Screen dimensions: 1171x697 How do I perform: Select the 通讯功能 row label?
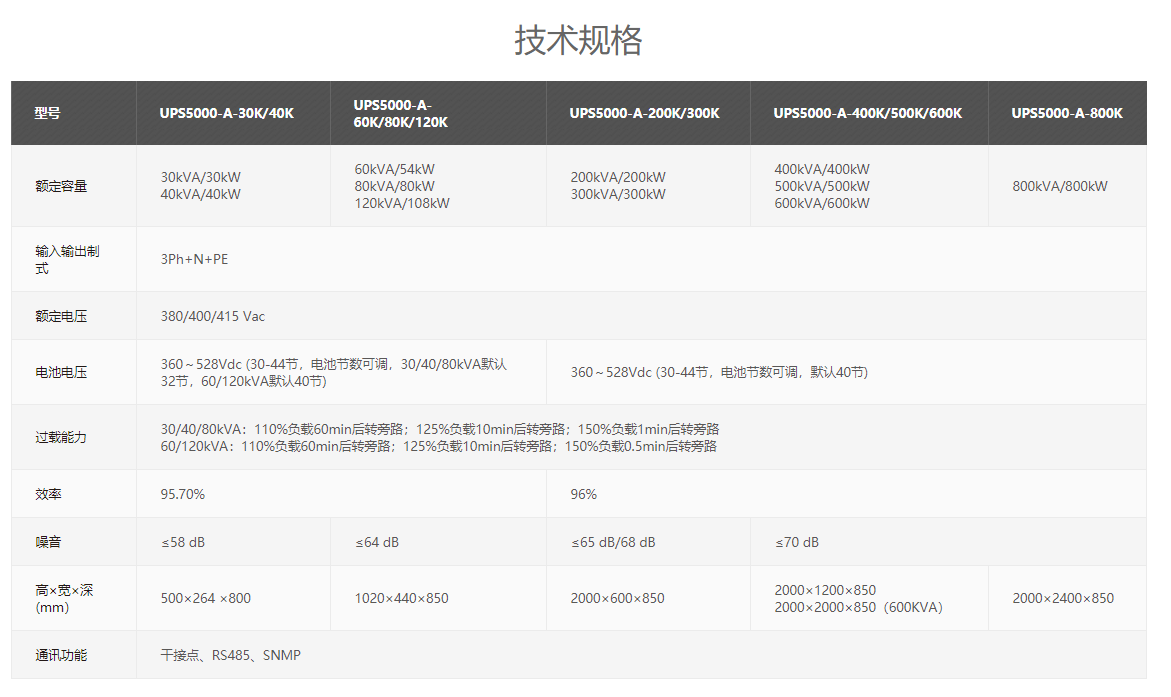pos(60,655)
